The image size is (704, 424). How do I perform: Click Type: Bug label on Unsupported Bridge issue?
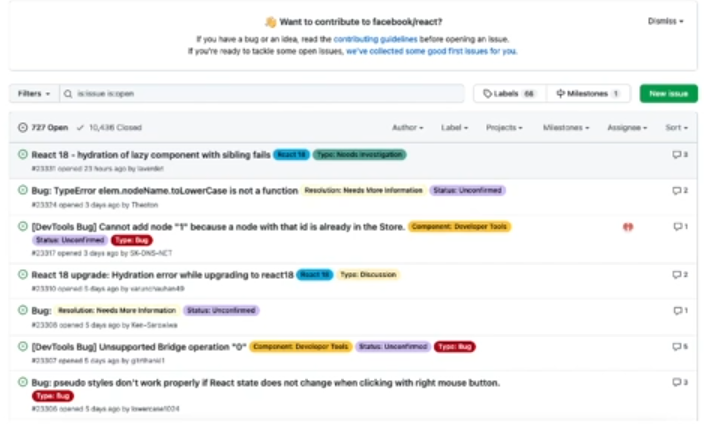tap(455, 346)
